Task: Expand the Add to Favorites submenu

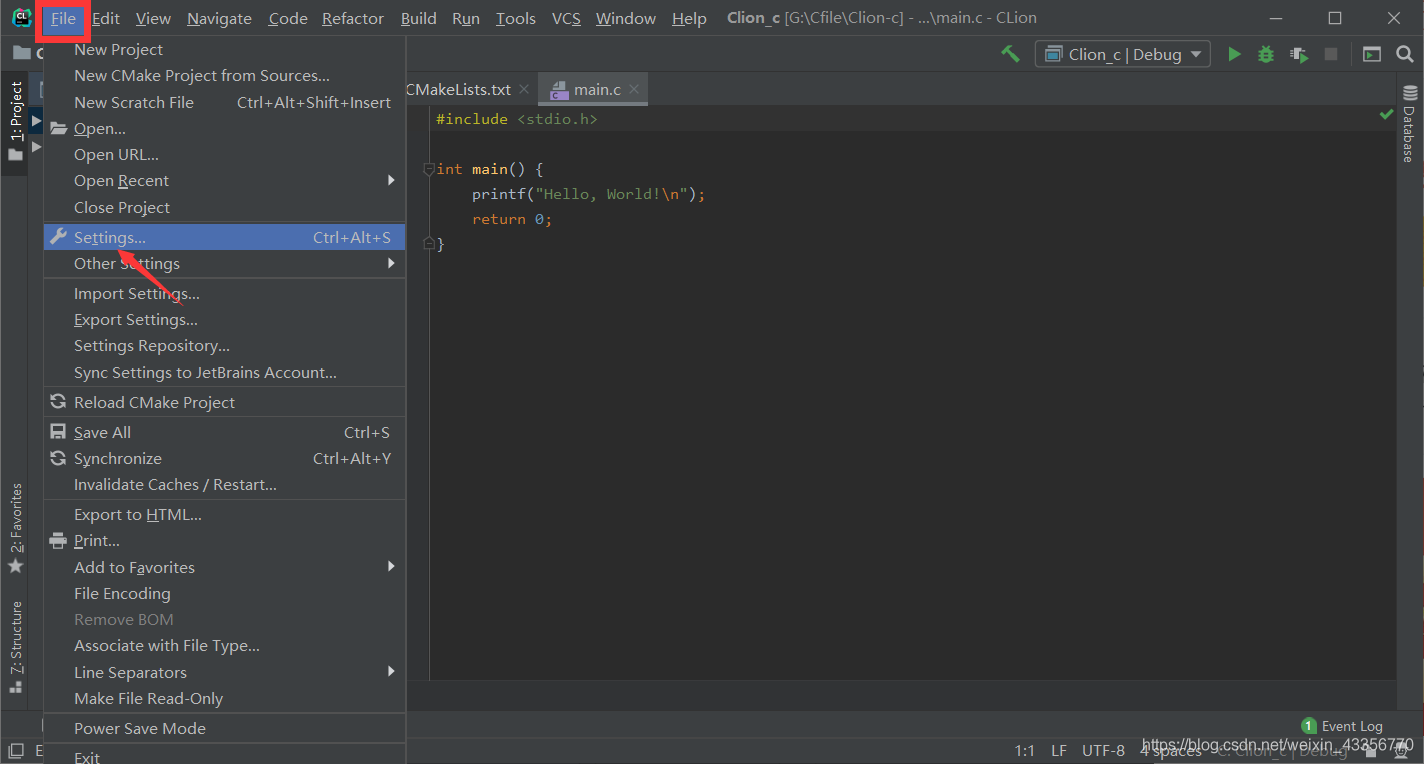Action: (225, 567)
